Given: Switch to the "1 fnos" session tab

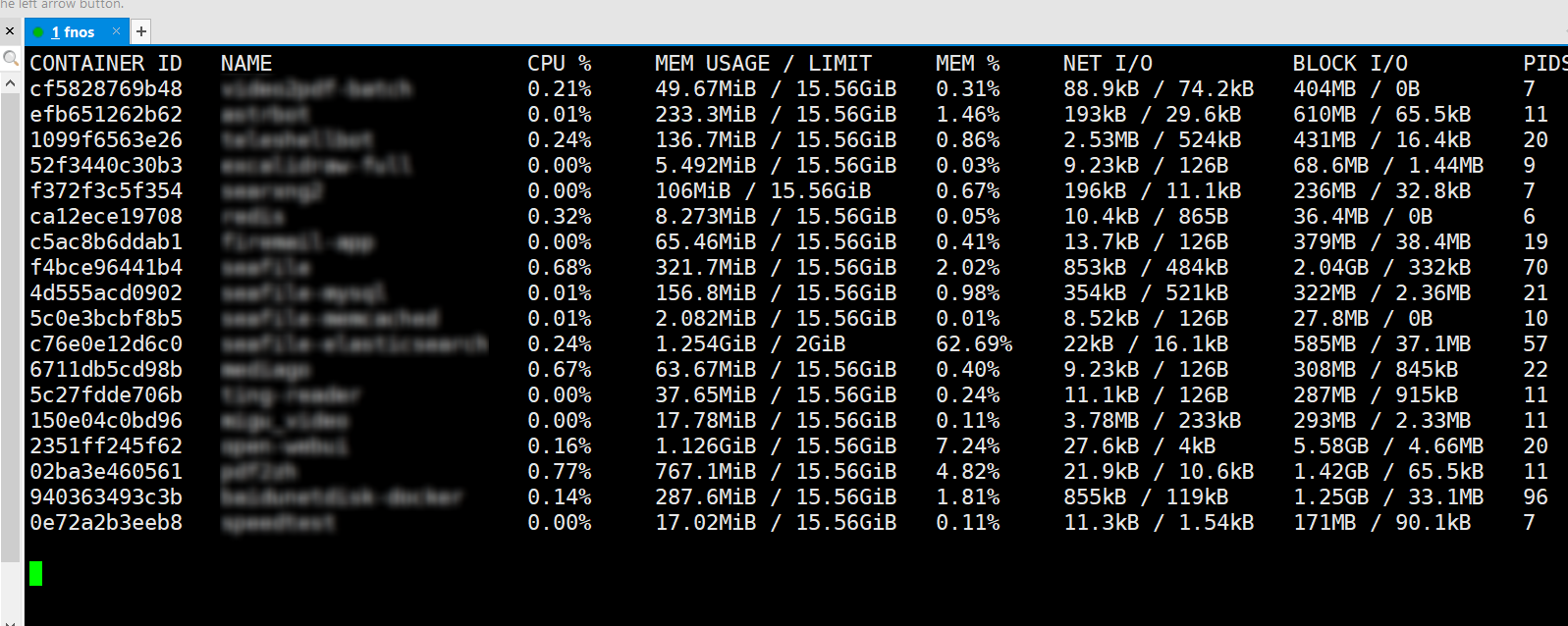Looking at the screenshot, I should coord(76,32).
